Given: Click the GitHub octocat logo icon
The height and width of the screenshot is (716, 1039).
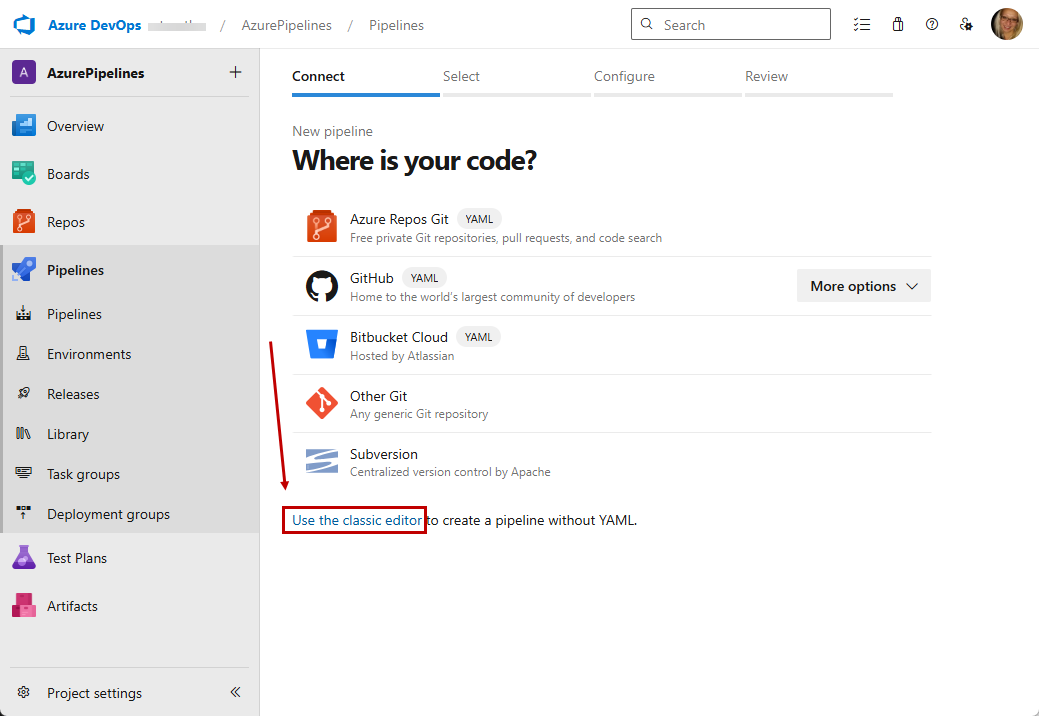Looking at the screenshot, I should [x=322, y=286].
